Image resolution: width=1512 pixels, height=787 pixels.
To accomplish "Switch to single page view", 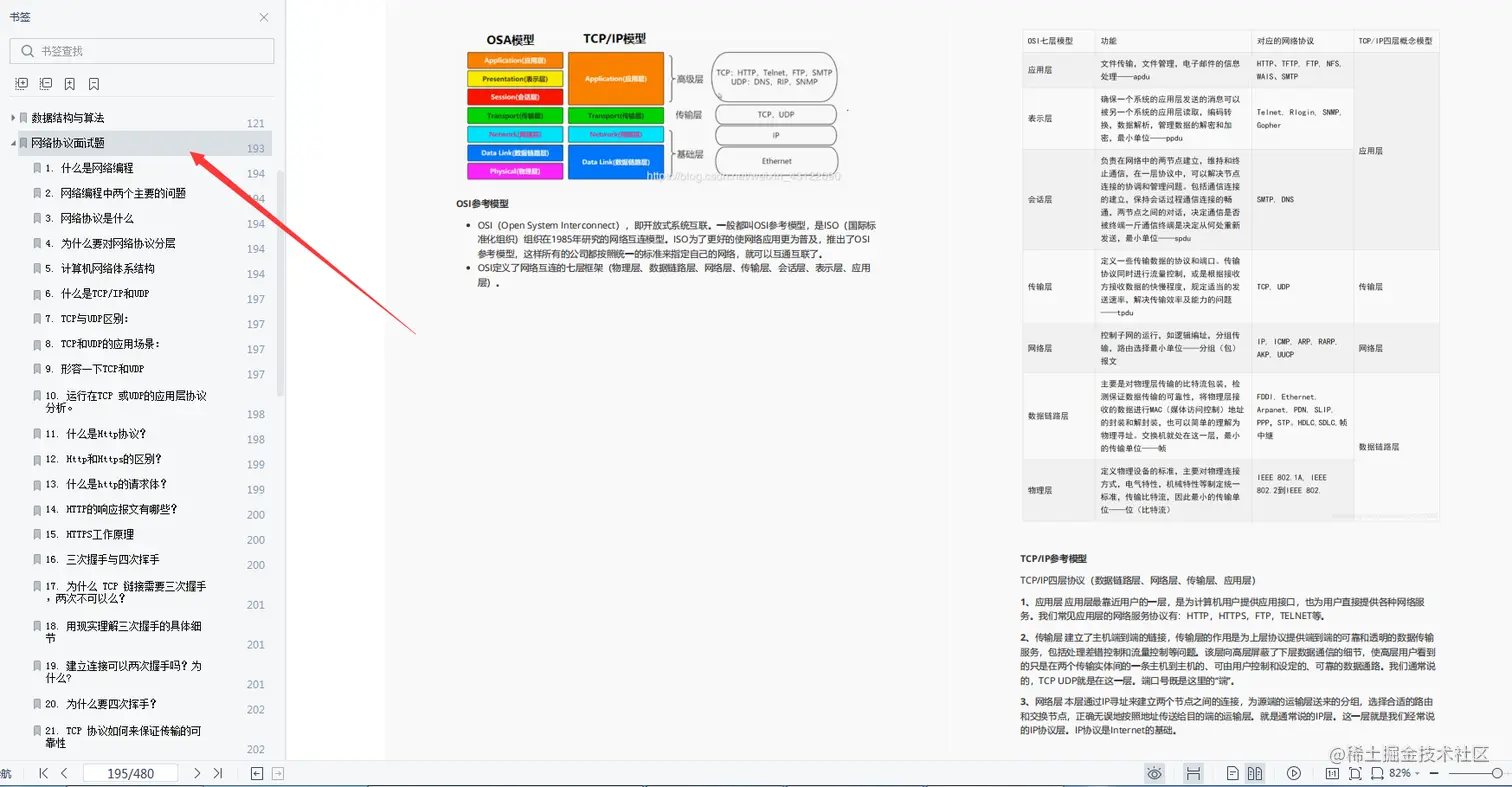I will point(1233,773).
